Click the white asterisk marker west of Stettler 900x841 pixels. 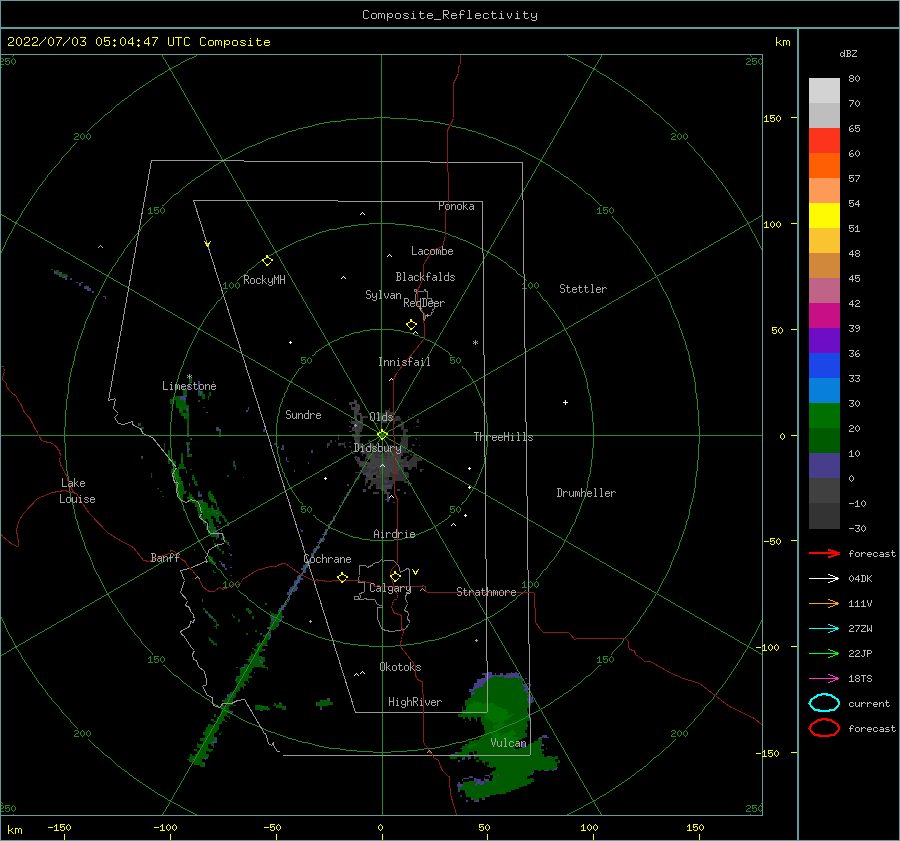coord(475,343)
